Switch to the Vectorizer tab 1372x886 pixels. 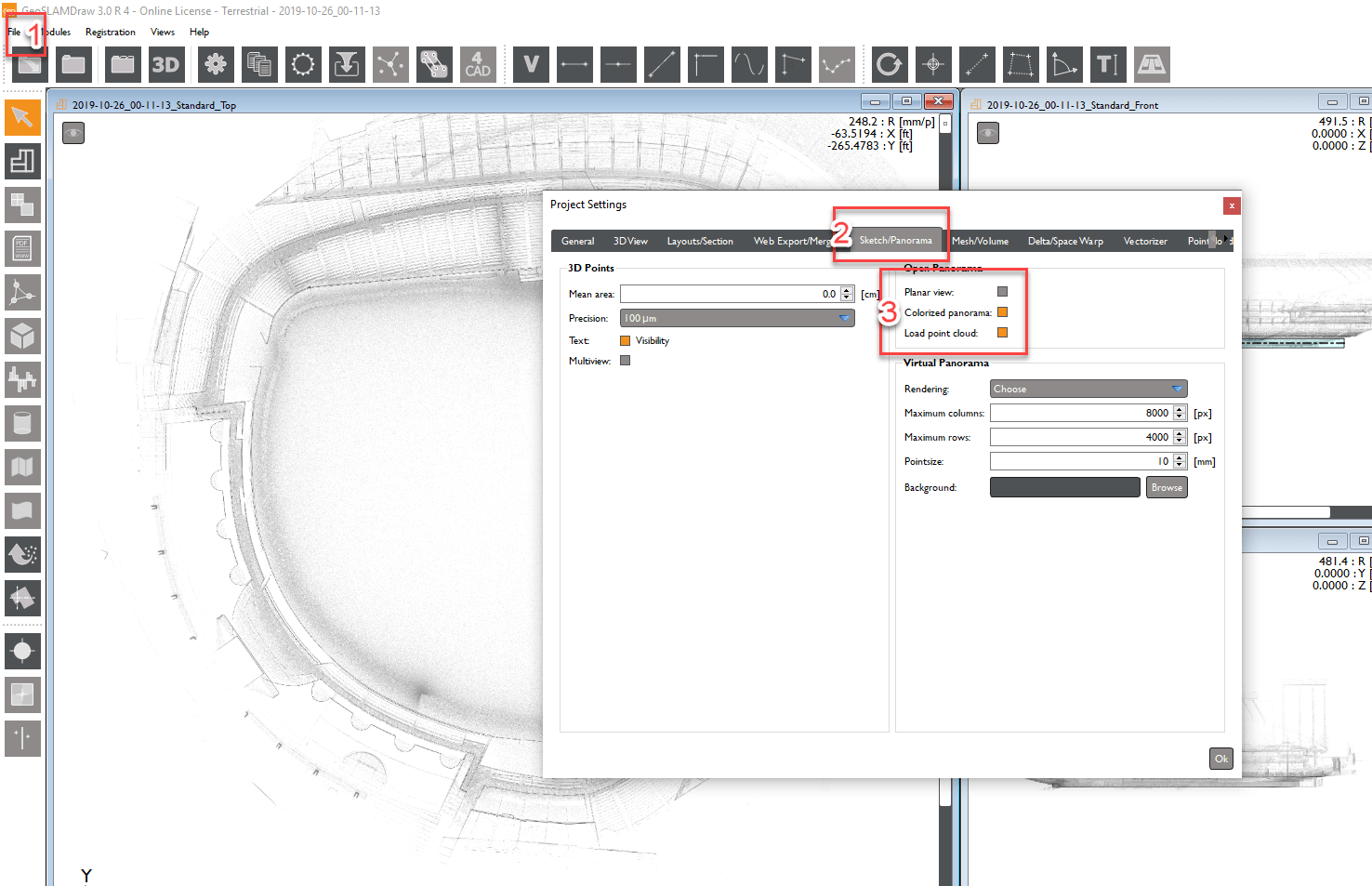(1145, 241)
